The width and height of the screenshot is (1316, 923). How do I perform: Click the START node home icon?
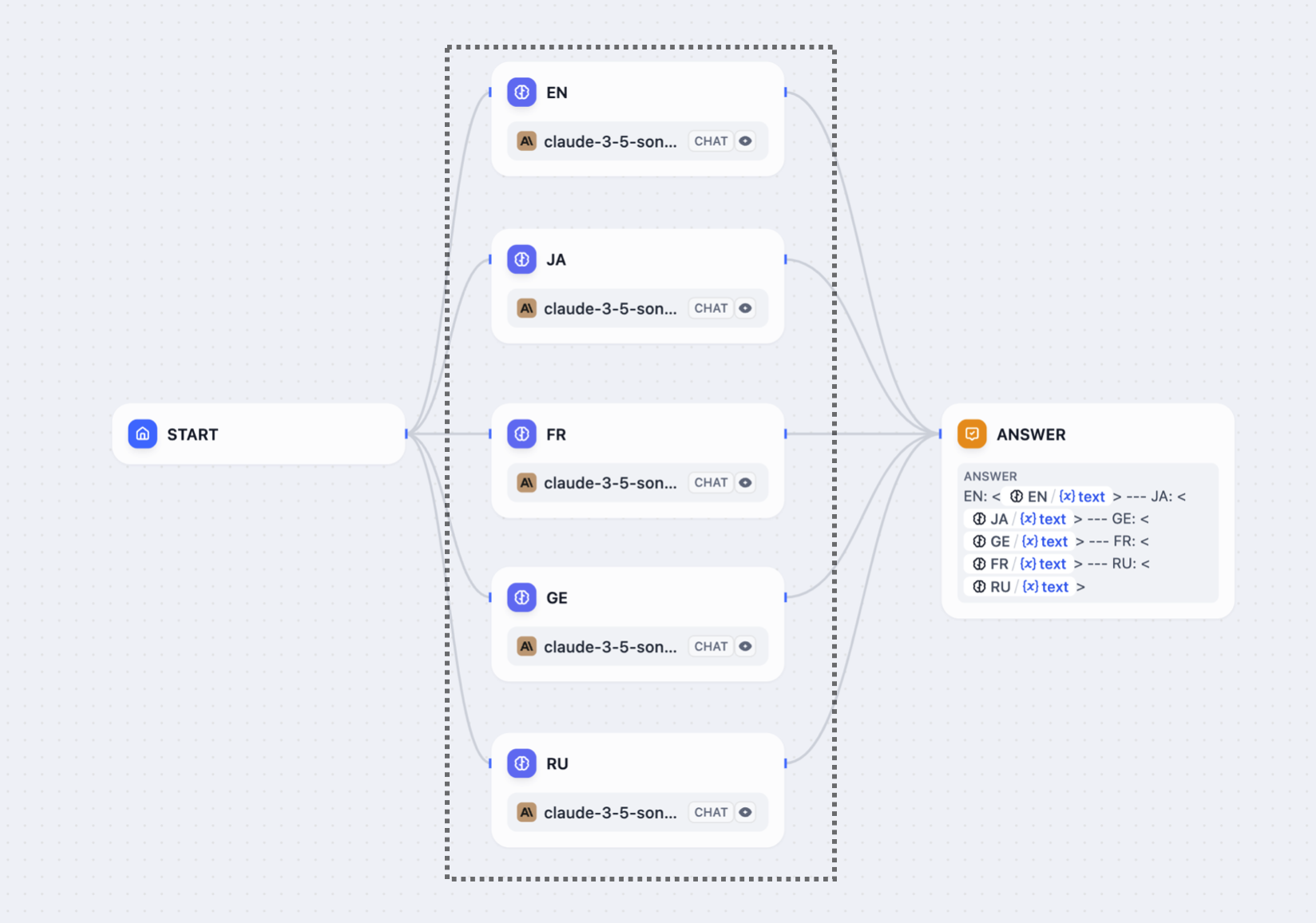pyautogui.click(x=142, y=434)
